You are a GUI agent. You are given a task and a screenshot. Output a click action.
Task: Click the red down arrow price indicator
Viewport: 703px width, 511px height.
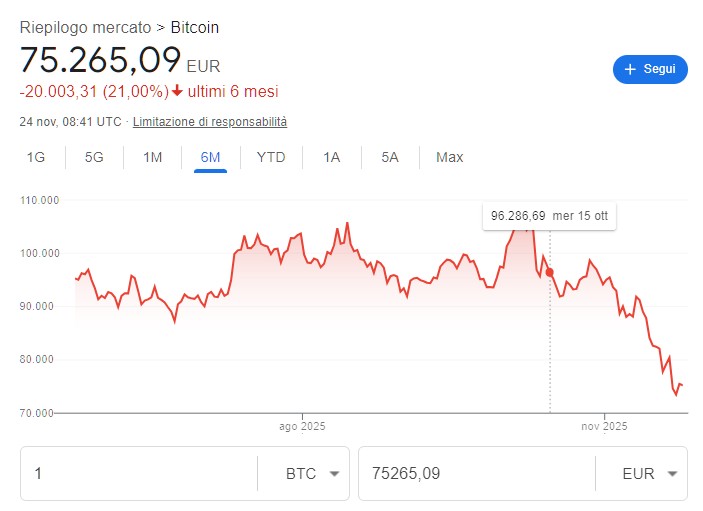point(177,92)
